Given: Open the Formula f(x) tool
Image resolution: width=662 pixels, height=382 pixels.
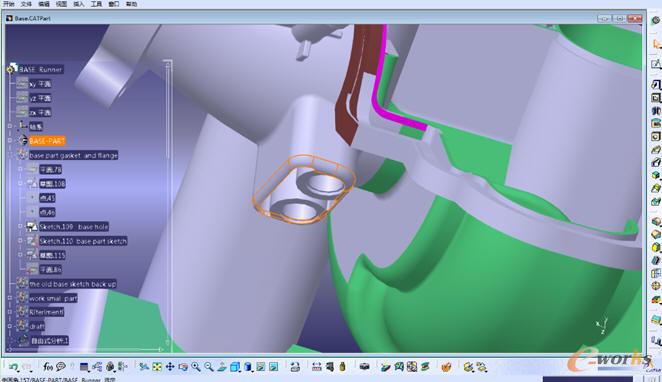Looking at the screenshot, I should pyautogui.click(x=48, y=367).
